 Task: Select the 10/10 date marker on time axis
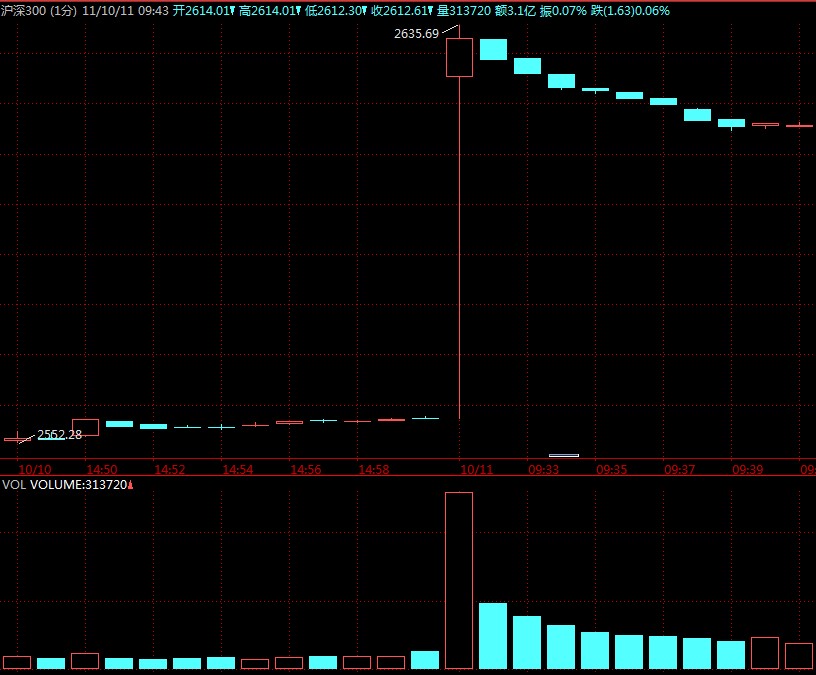click(34, 469)
